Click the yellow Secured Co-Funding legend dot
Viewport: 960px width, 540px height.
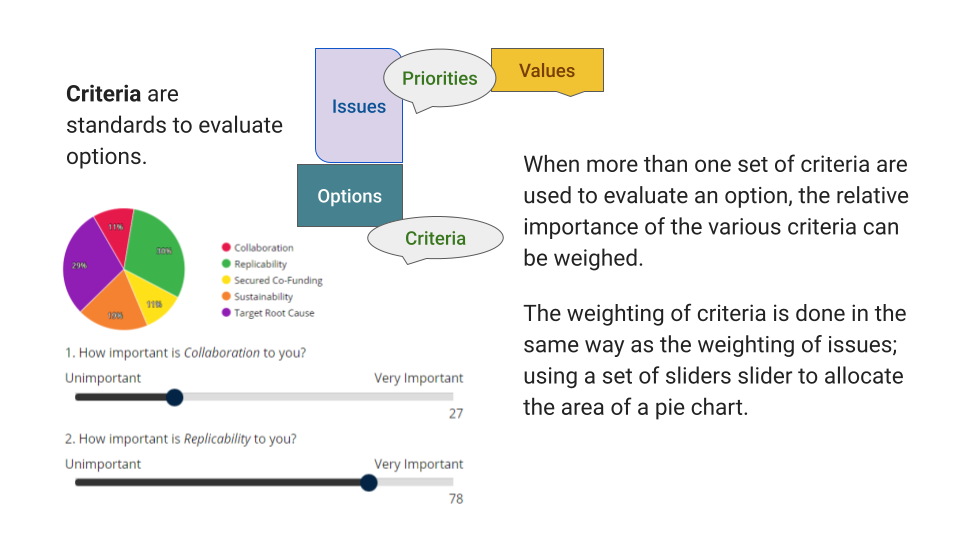226,281
